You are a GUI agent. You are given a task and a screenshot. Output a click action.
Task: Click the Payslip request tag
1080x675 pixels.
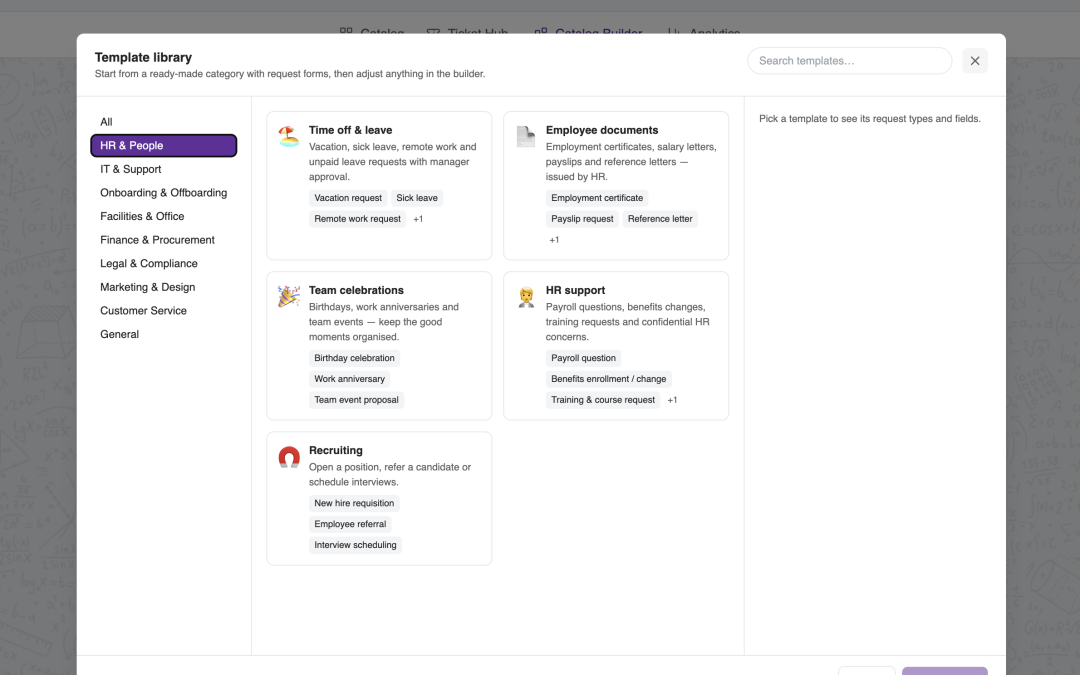(x=582, y=219)
